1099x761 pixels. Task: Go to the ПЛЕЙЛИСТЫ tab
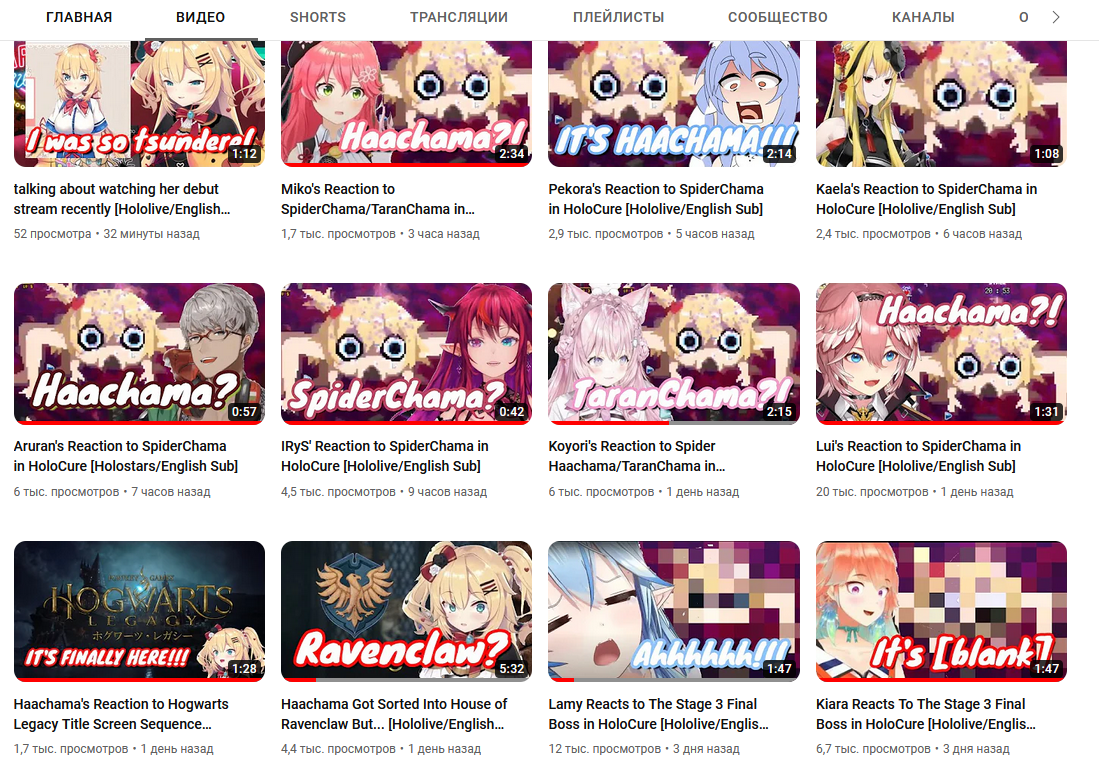tap(618, 18)
